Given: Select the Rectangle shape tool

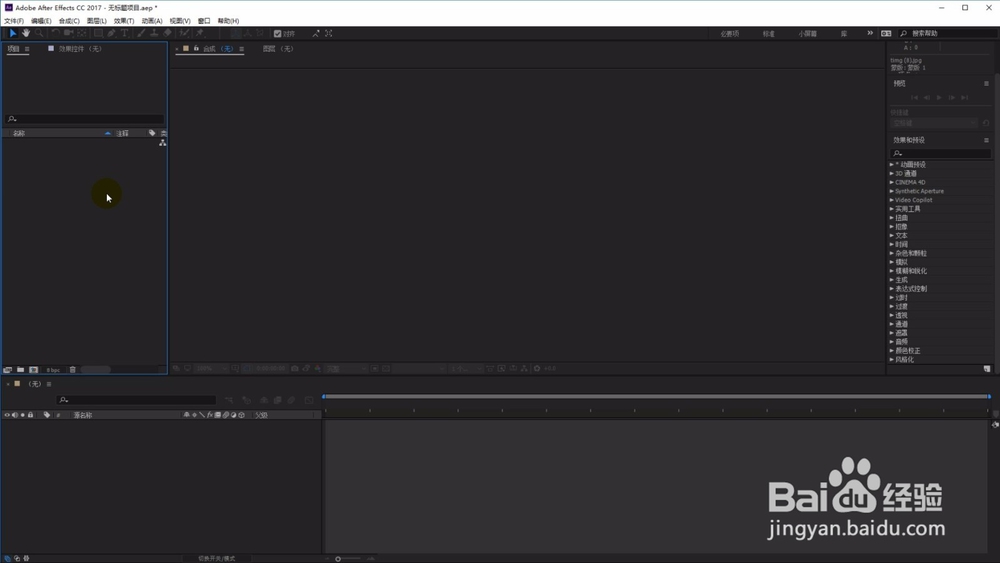Looking at the screenshot, I should [98, 33].
